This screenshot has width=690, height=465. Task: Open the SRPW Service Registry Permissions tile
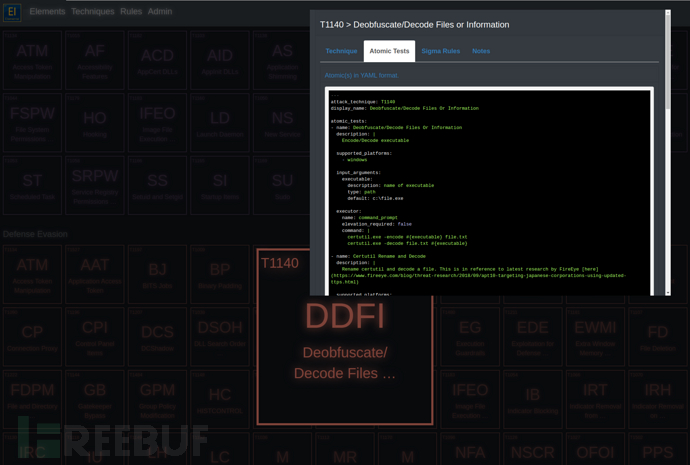[x=95, y=185]
